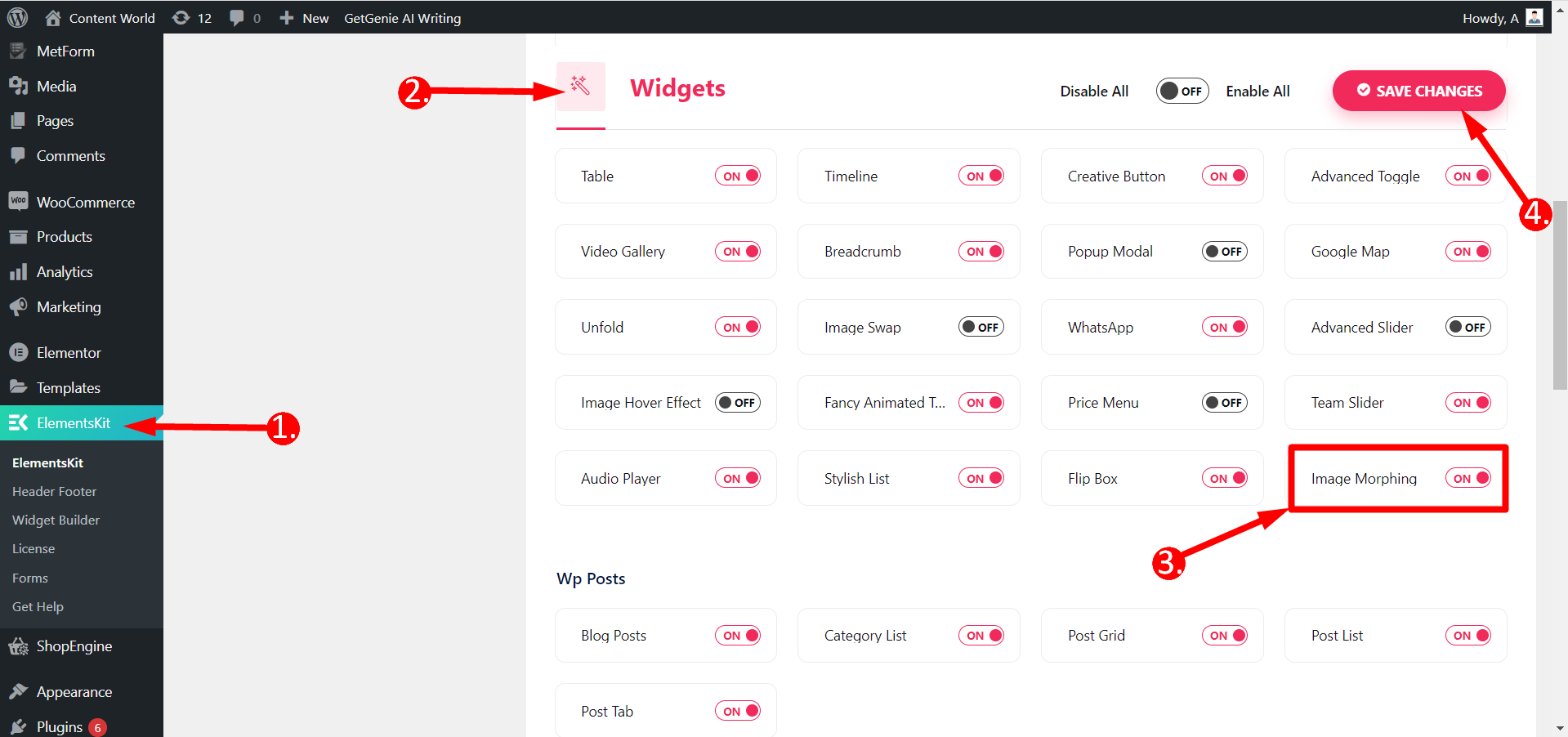Open GetGenie AI Writing link
Image resolution: width=1568 pixels, height=737 pixels.
coord(402,17)
